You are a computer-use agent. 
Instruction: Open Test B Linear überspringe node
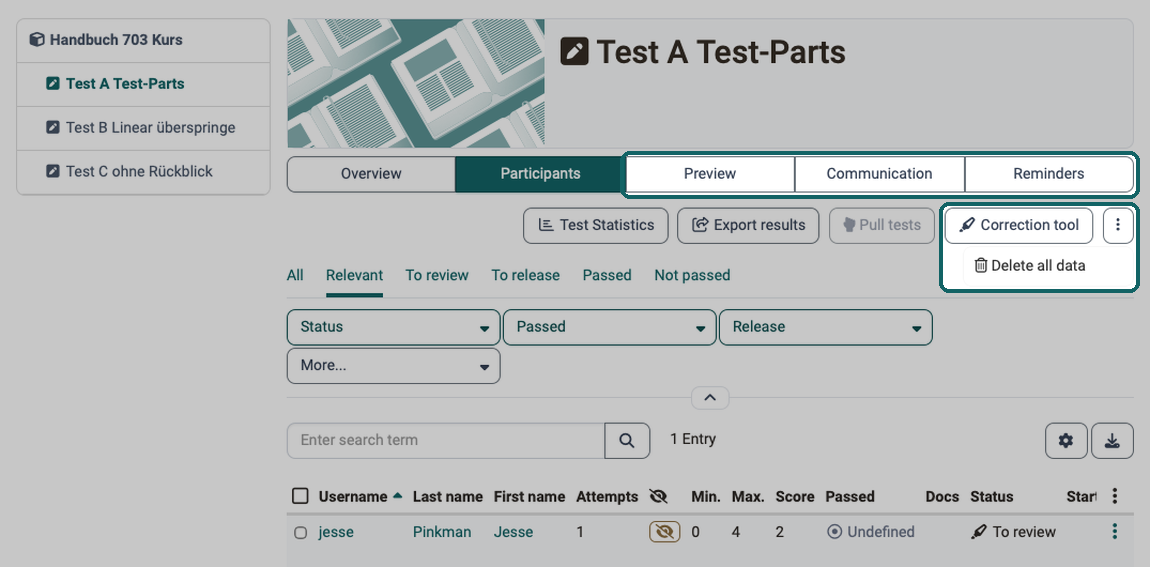[144, 128]
